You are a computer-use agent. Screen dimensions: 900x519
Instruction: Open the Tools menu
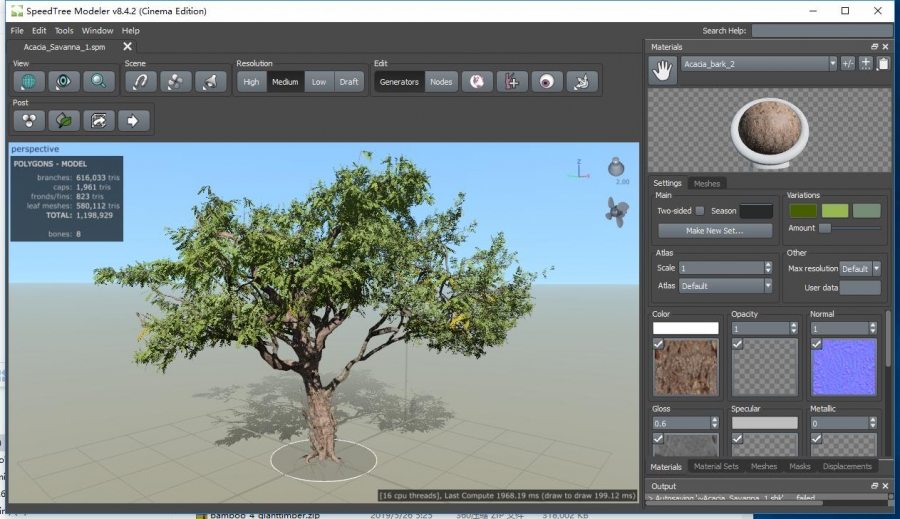coord(64,31)
